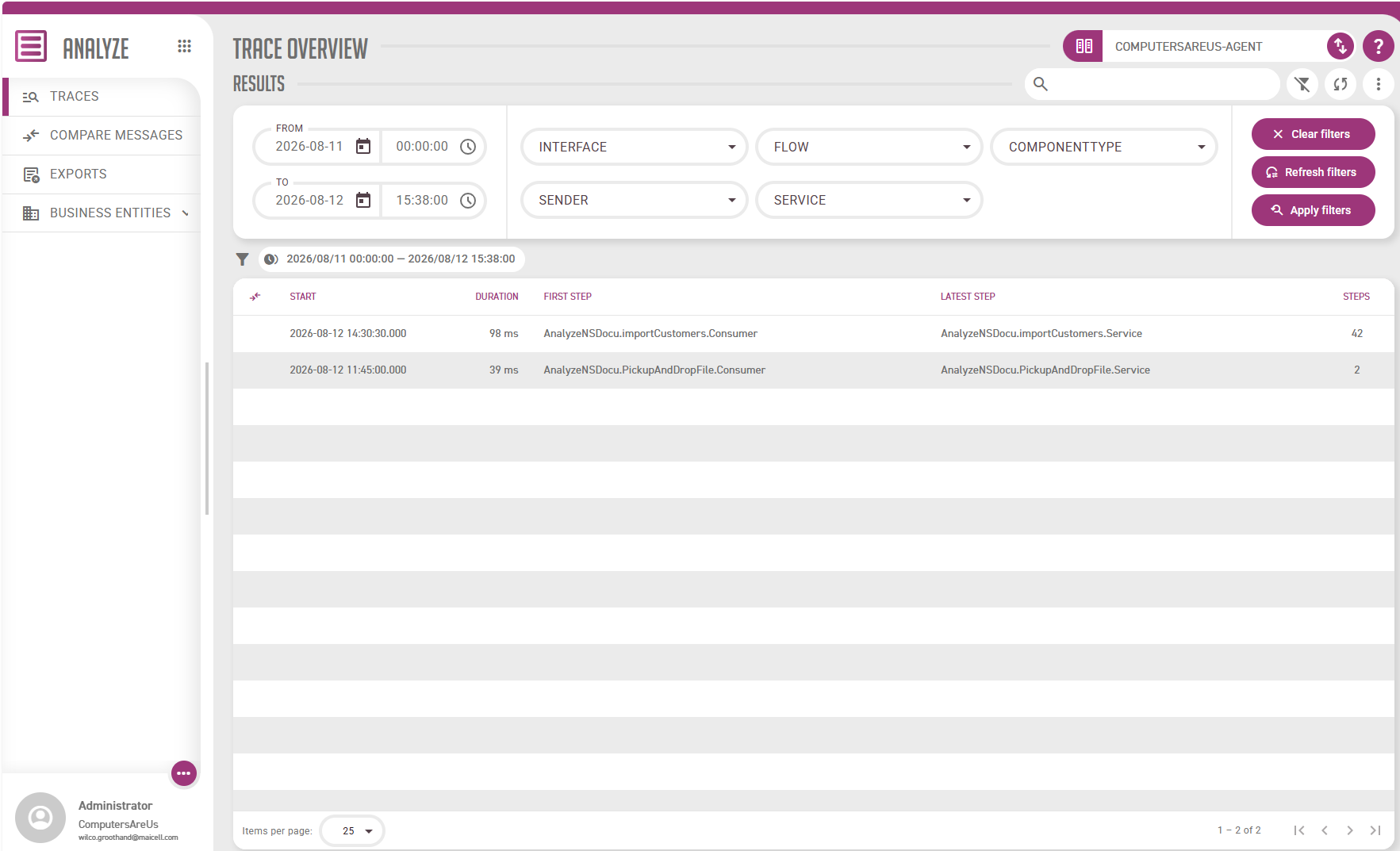Toggle the filter-off funnel icon
The image size is (1400, 851).
(x=1302, y=84)
